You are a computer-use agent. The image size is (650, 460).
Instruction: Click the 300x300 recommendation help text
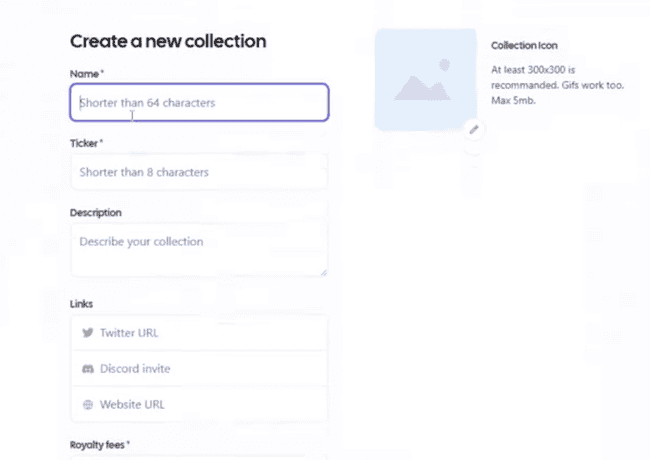pyautogui.click(x=557, y=85)
